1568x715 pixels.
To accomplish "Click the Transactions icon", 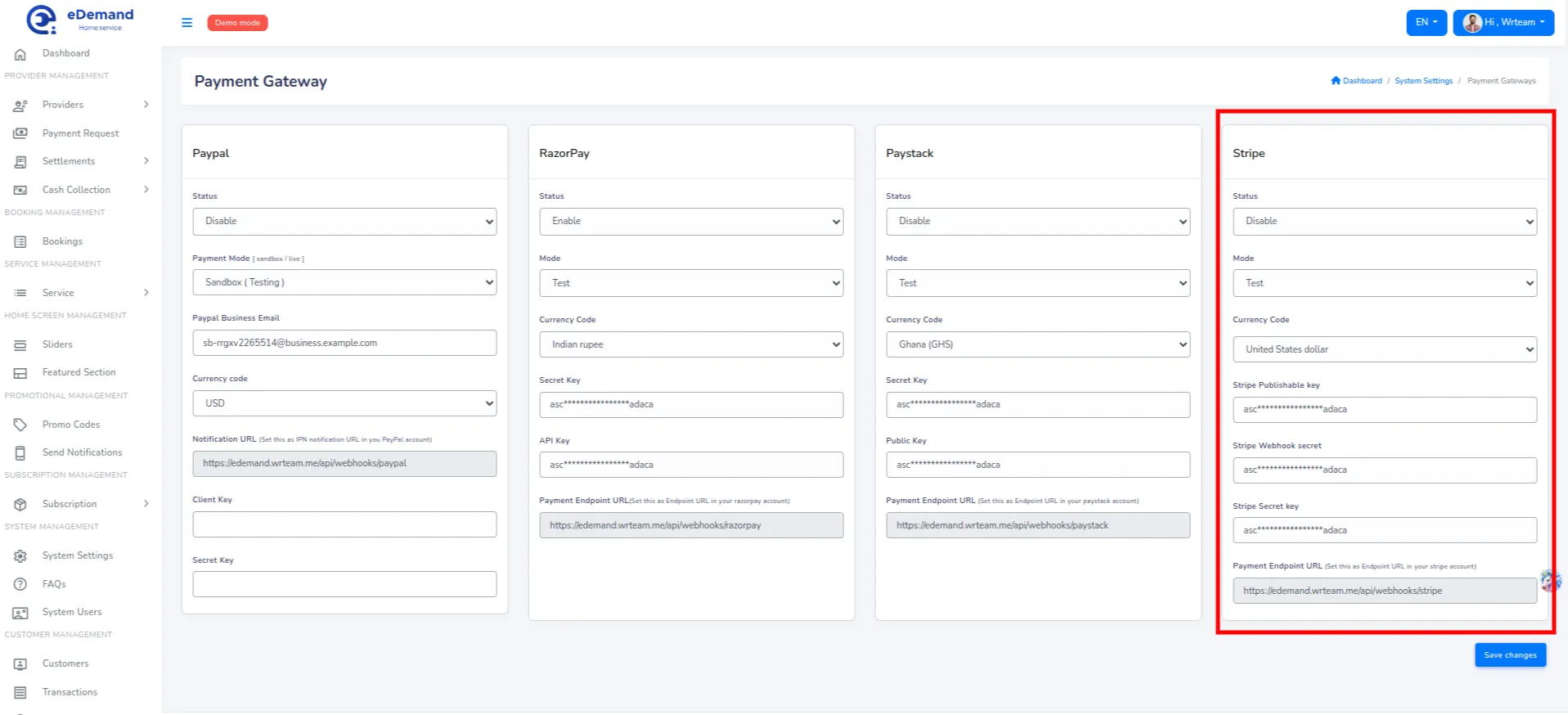I will (20, 693).
